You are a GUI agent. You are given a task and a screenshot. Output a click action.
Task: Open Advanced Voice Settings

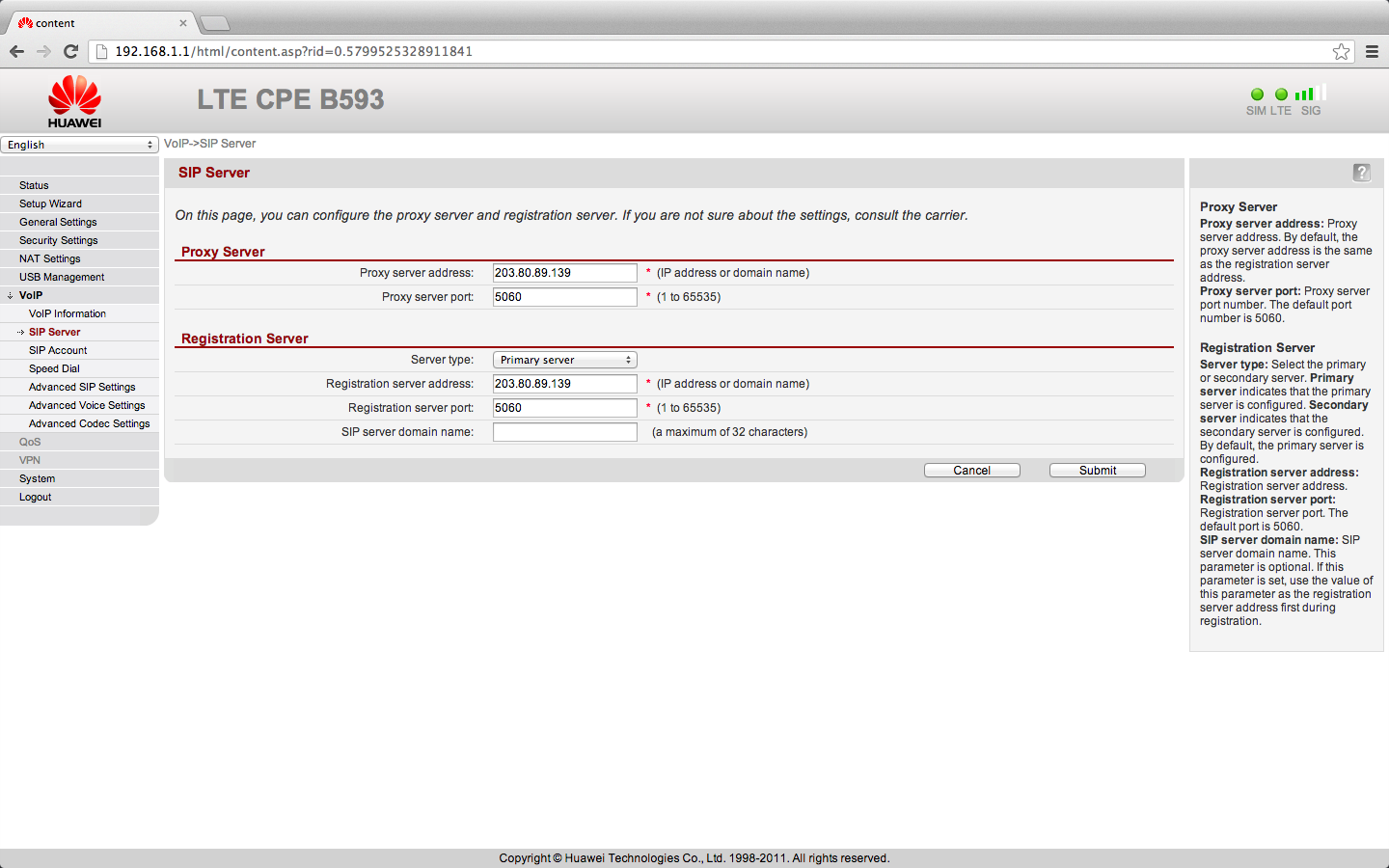click(x=87, y=405)
